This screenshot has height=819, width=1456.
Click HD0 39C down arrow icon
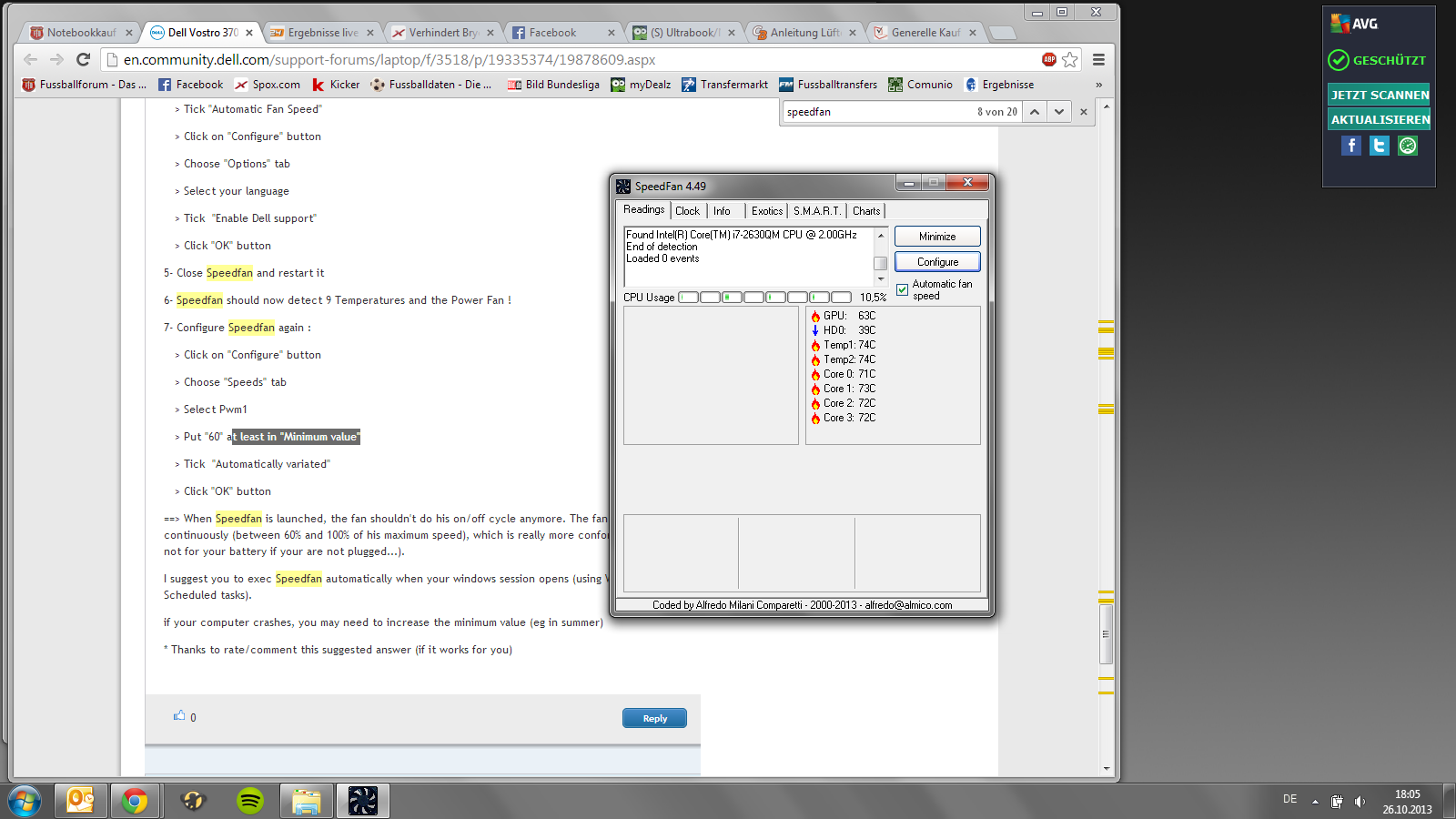tap(815, 330)
